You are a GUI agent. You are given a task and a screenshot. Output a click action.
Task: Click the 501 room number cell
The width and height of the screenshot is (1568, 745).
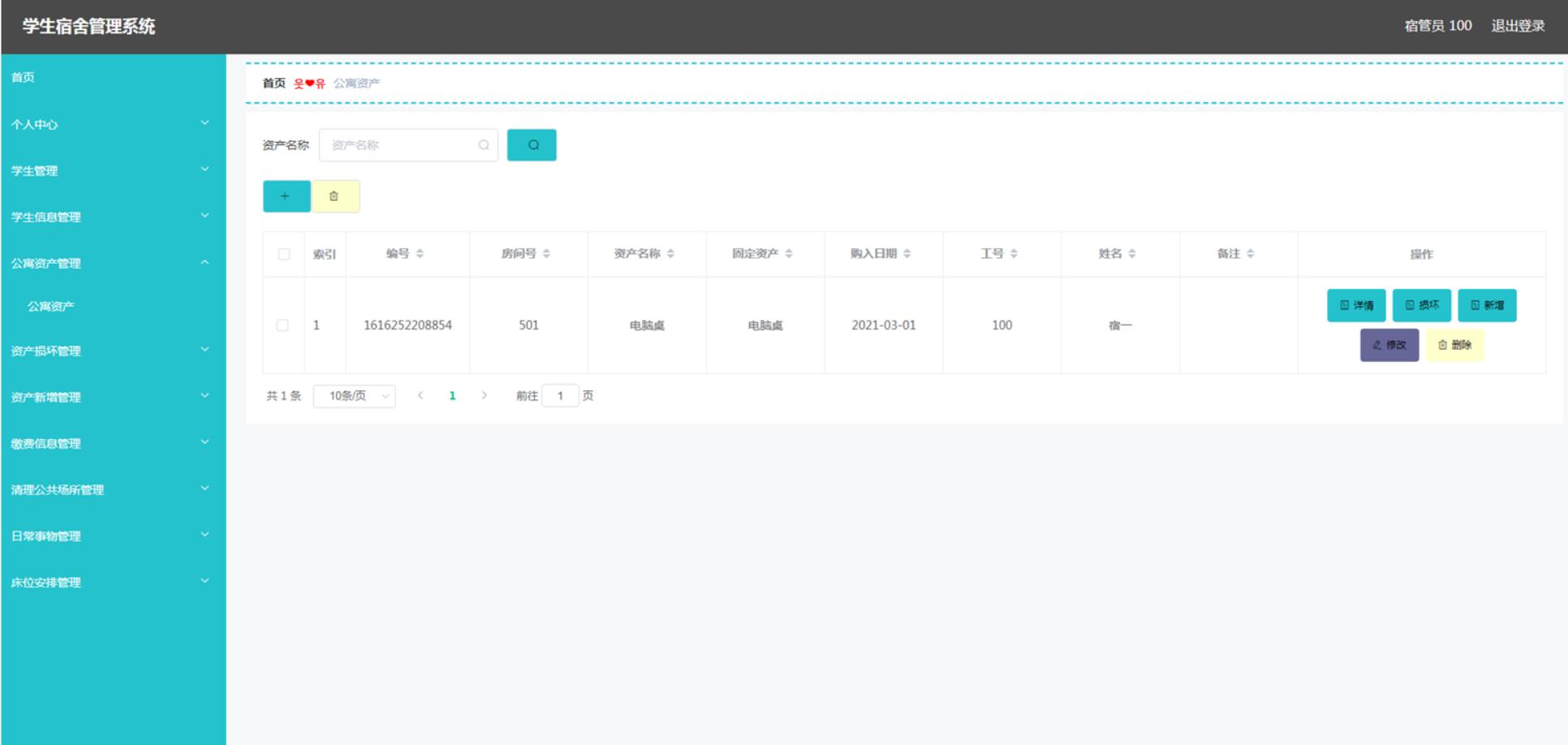[x=528, y=325]
